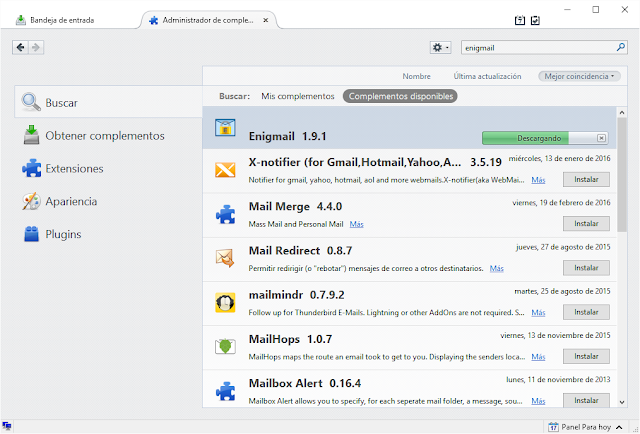Viewport: 640px width, 434px height.
Task: Click the Mail Merge puzzle piece icon
Action: [x=225, y=214]
